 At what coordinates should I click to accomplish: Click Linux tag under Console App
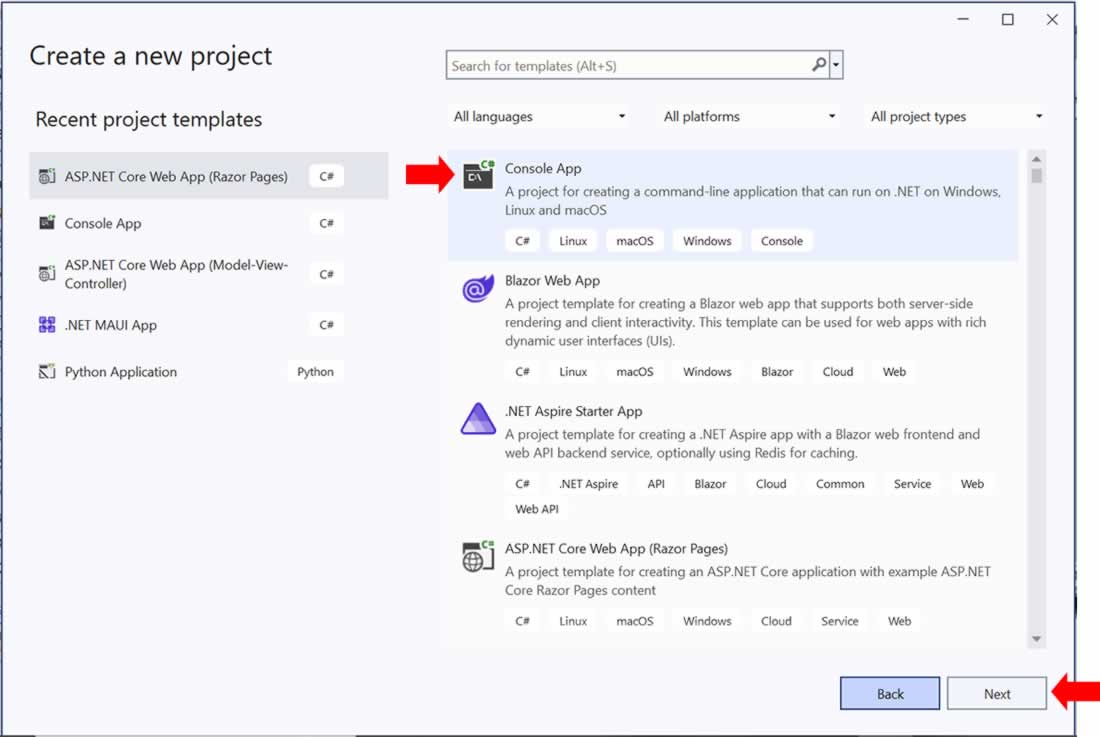(572, 241)
